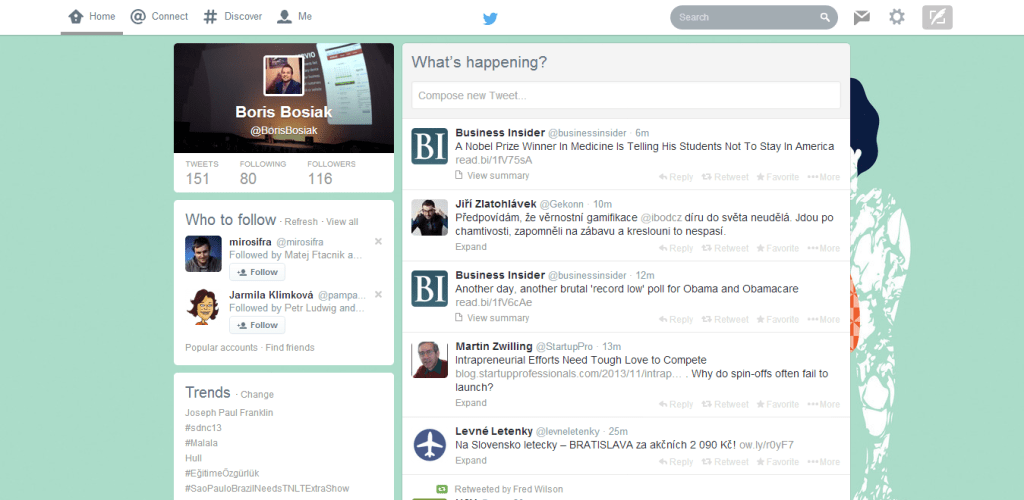The height and width of the screenshot is (500, 1024).
Task: Reply to the Nobel Prize Winner tweet
Action: pos(676,177)
